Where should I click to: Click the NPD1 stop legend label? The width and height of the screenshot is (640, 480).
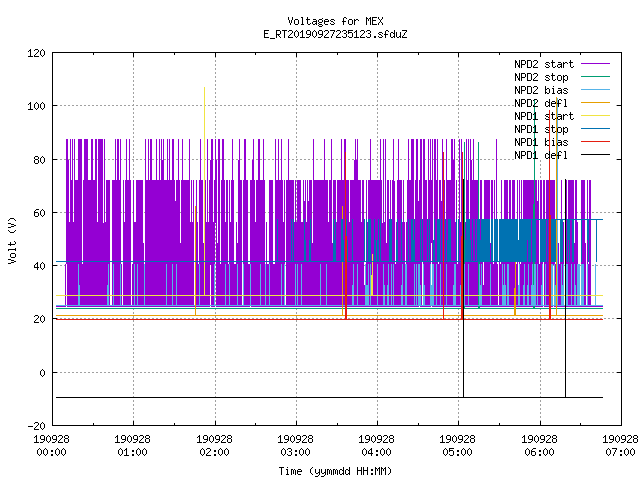click(541, 129)
